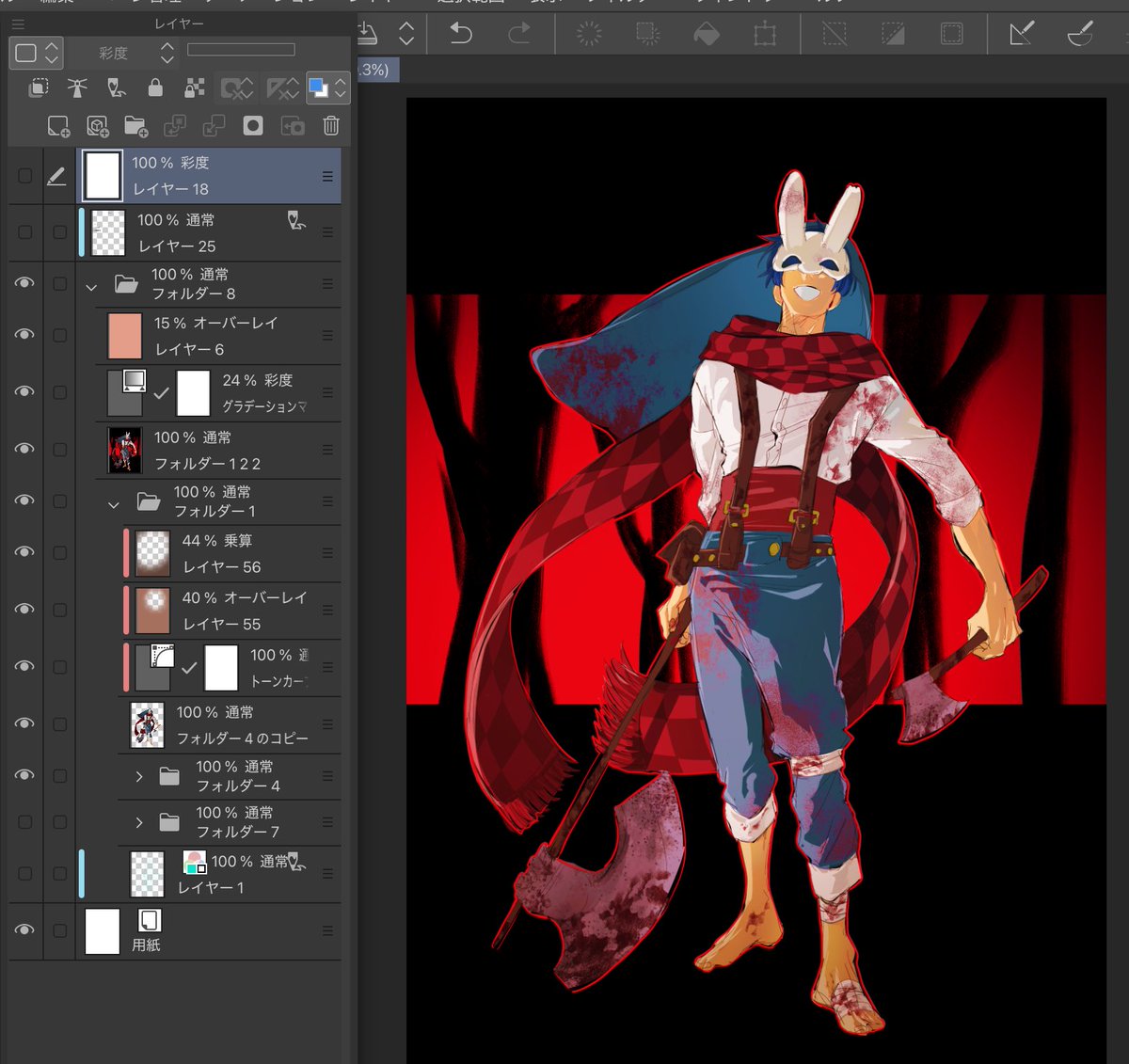Viewport: 1129px width, 1064px height.
Task: Select the レイヤー 25 layer name
Action: click(177, 246)
